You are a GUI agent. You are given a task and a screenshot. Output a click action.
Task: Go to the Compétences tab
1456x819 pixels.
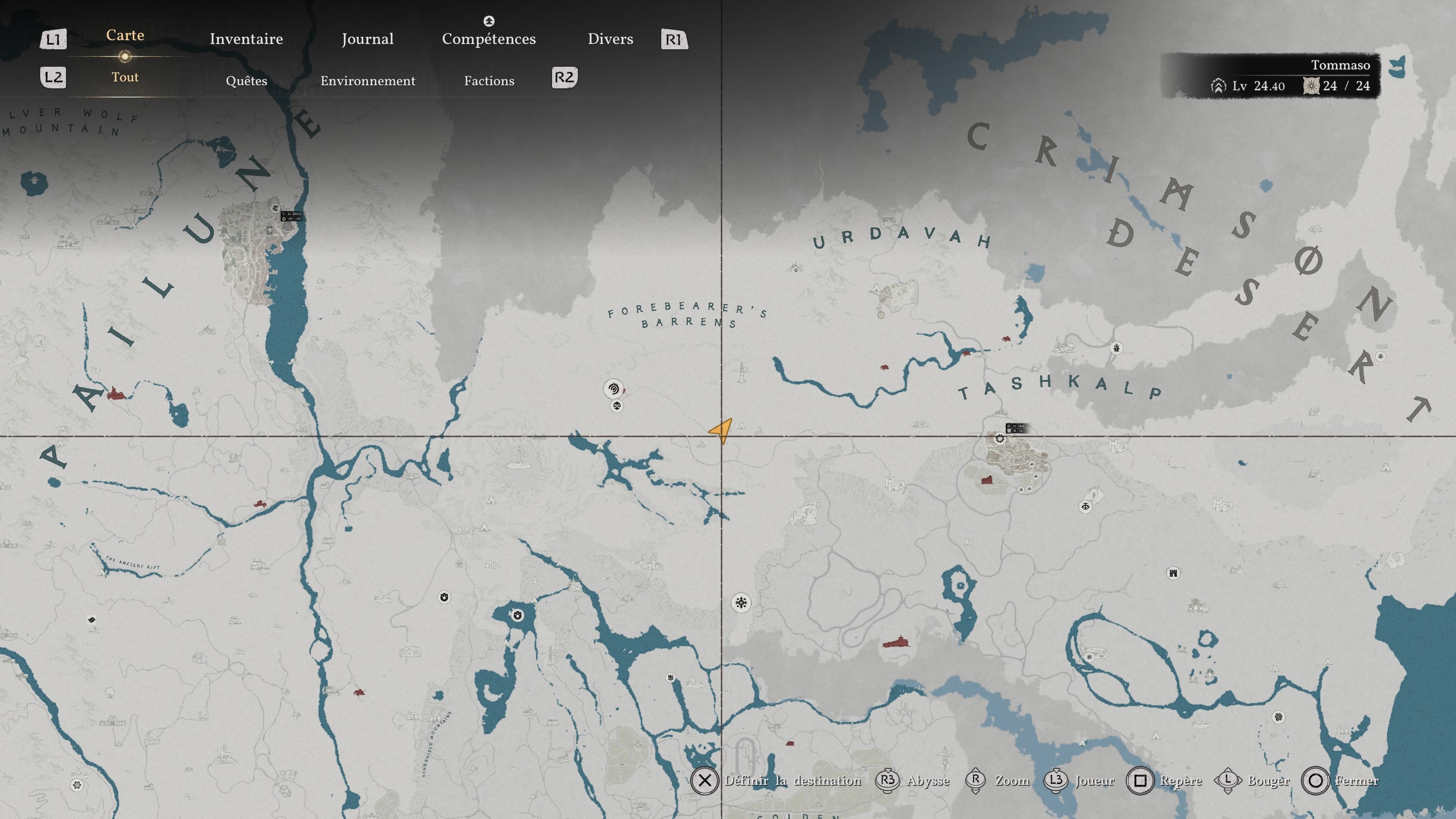[x=489, y=39]
